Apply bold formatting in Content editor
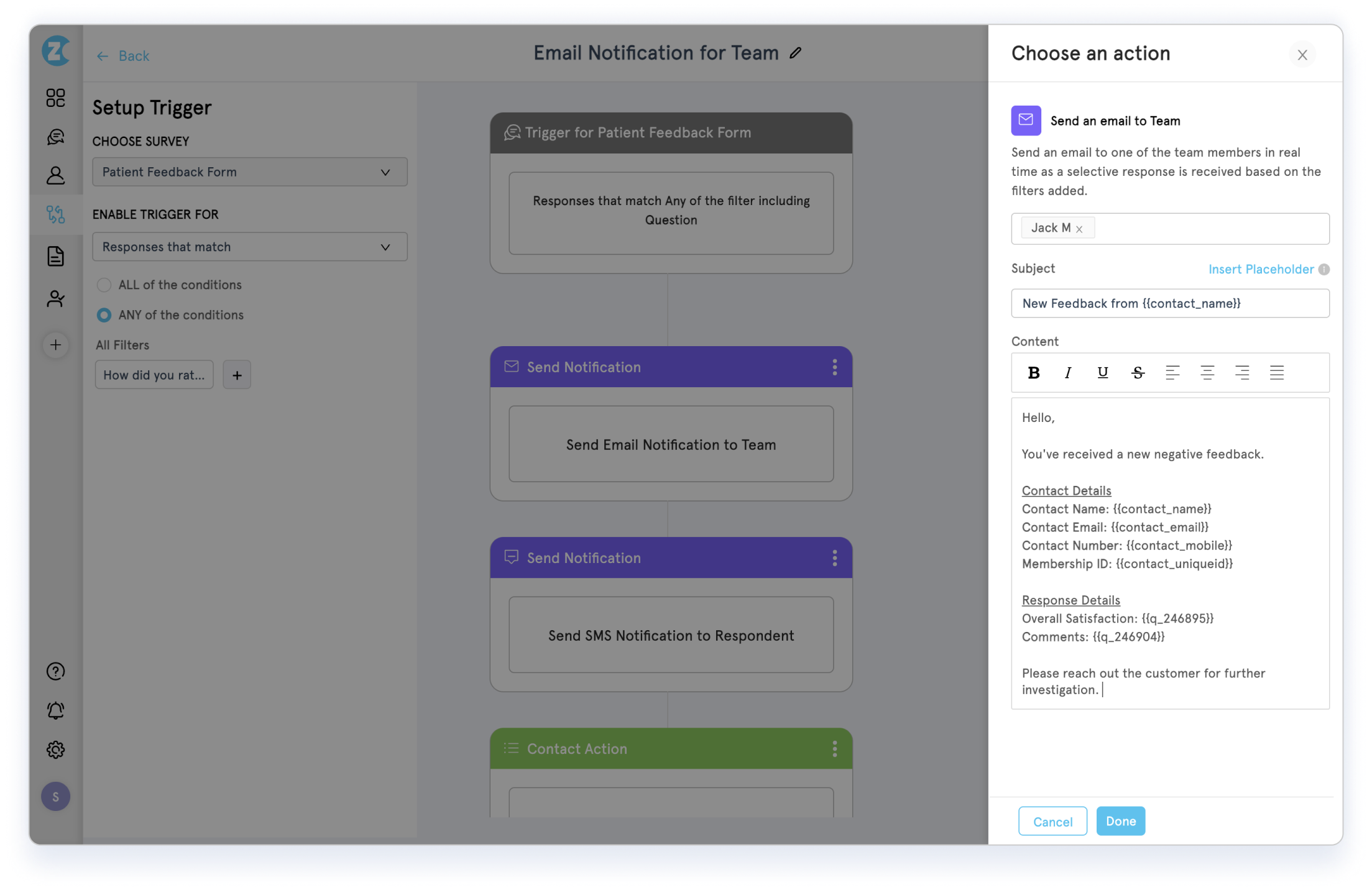The height and width of the screenshot is (893, 1372). [1034, 373]
